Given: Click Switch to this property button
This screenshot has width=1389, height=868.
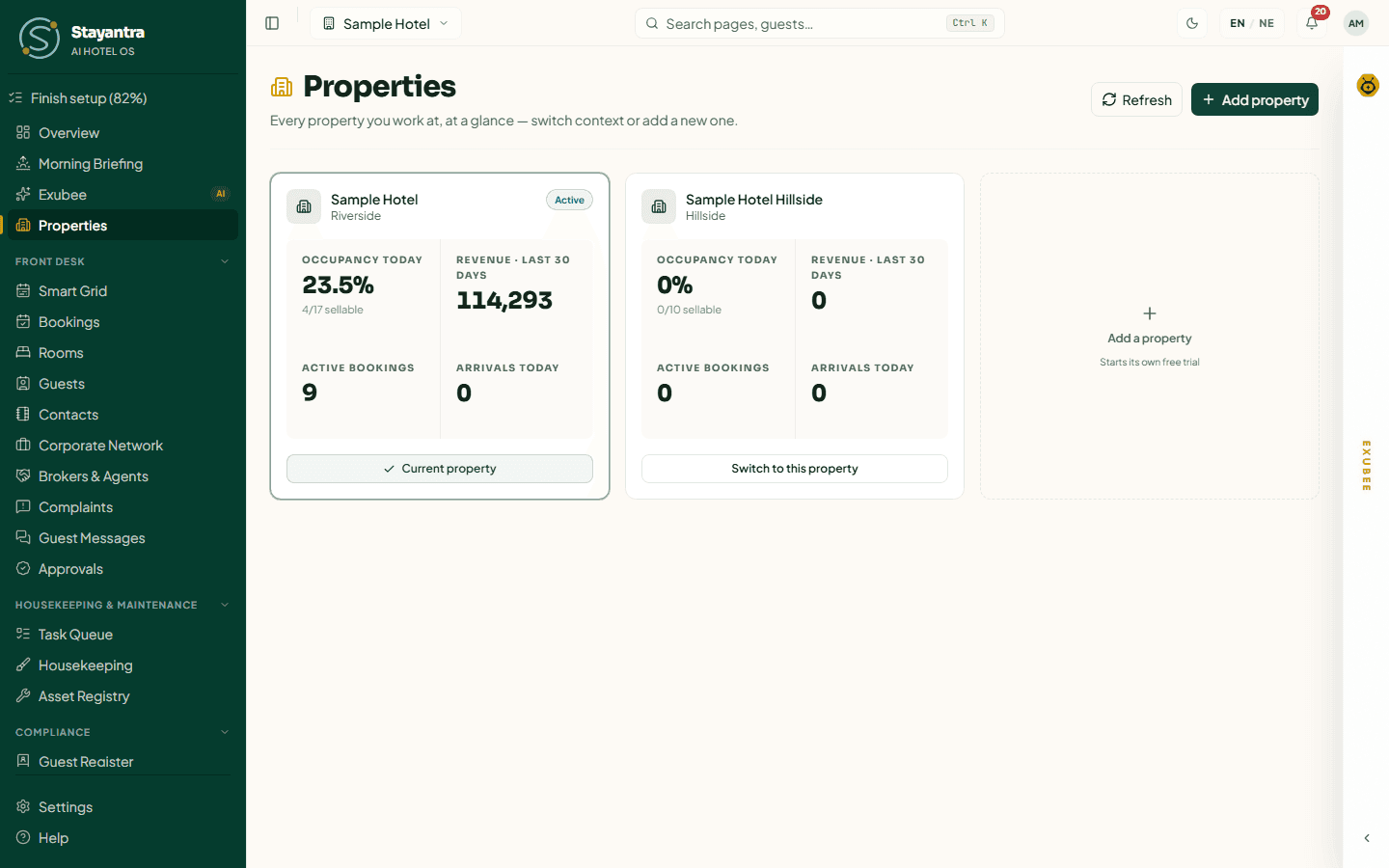Looking at the screenshot, I should tap(795, 469).
